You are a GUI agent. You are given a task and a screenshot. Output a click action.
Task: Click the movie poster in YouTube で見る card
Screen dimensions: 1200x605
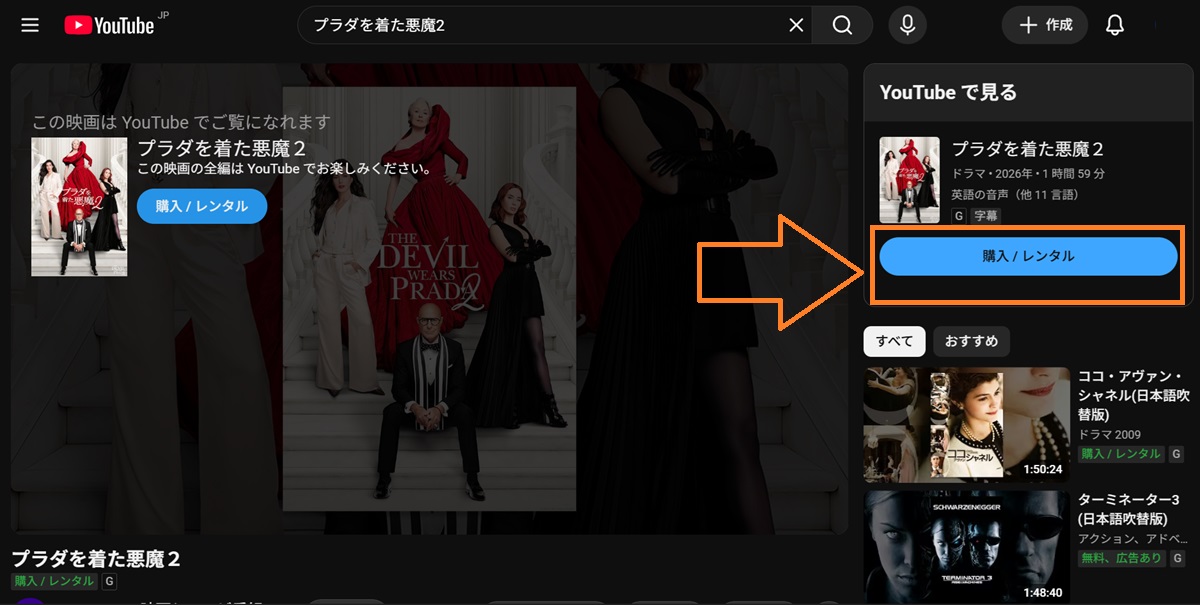(x=909, y=180)
